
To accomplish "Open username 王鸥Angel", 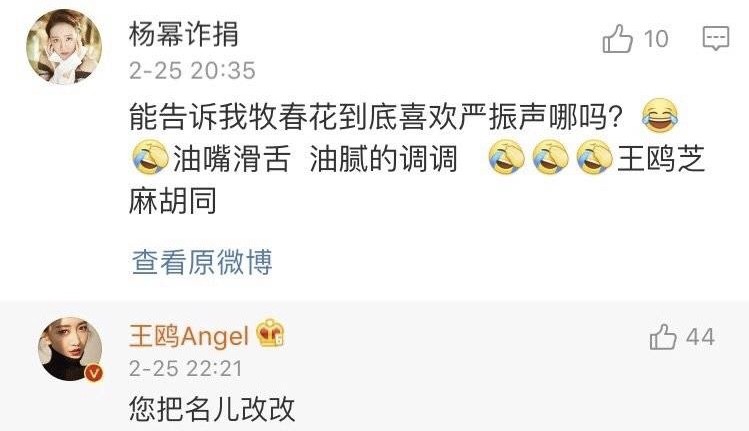I will click(x=189, y=336).
